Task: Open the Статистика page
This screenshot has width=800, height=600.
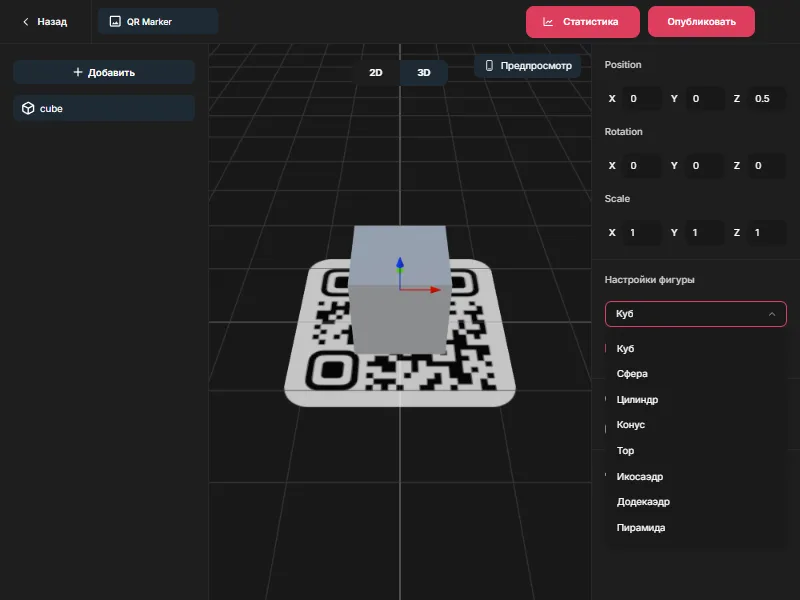Action: click(x=583, y=22)
